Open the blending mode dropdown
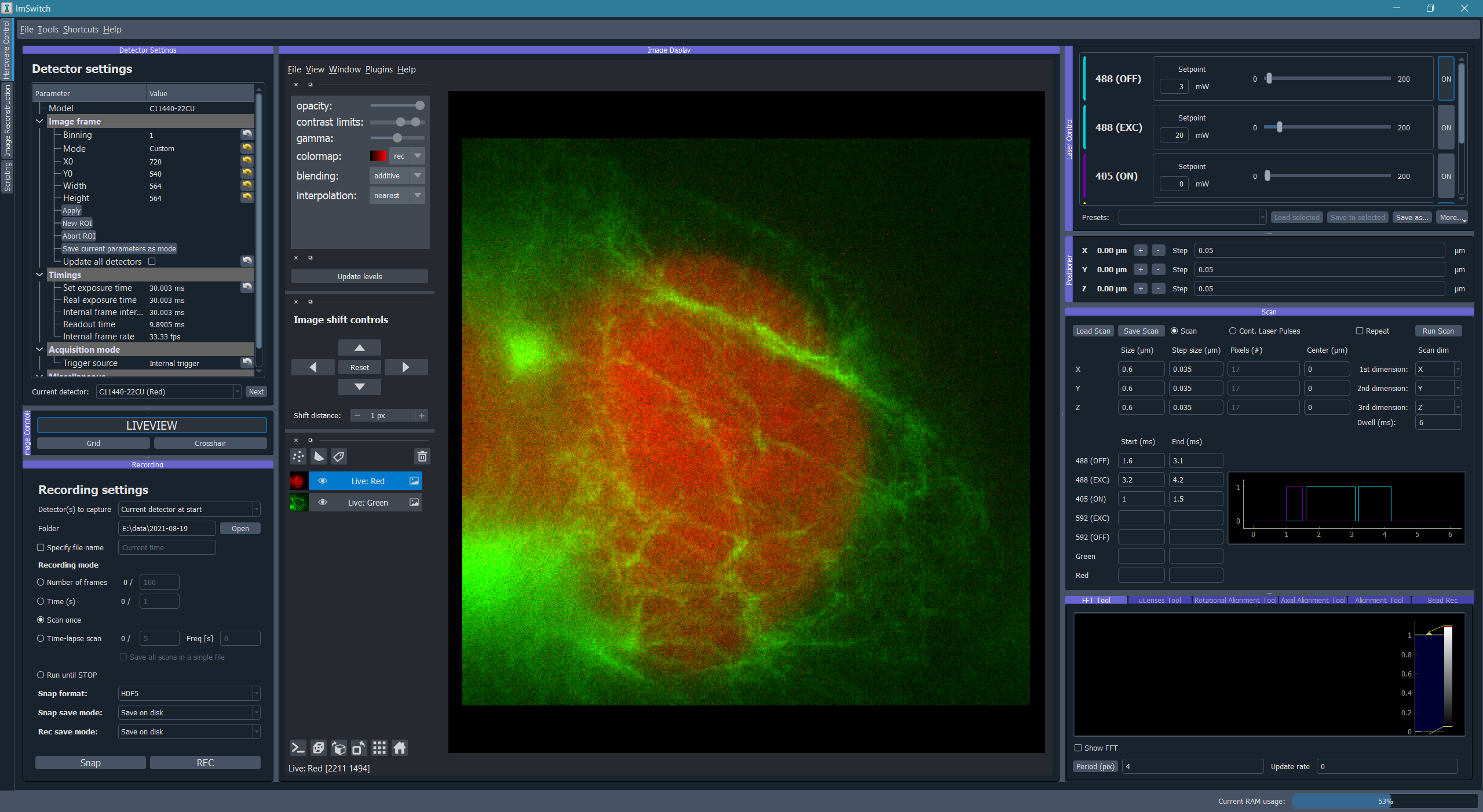This screenshot has height=812, width=1483. pos(397,175)
